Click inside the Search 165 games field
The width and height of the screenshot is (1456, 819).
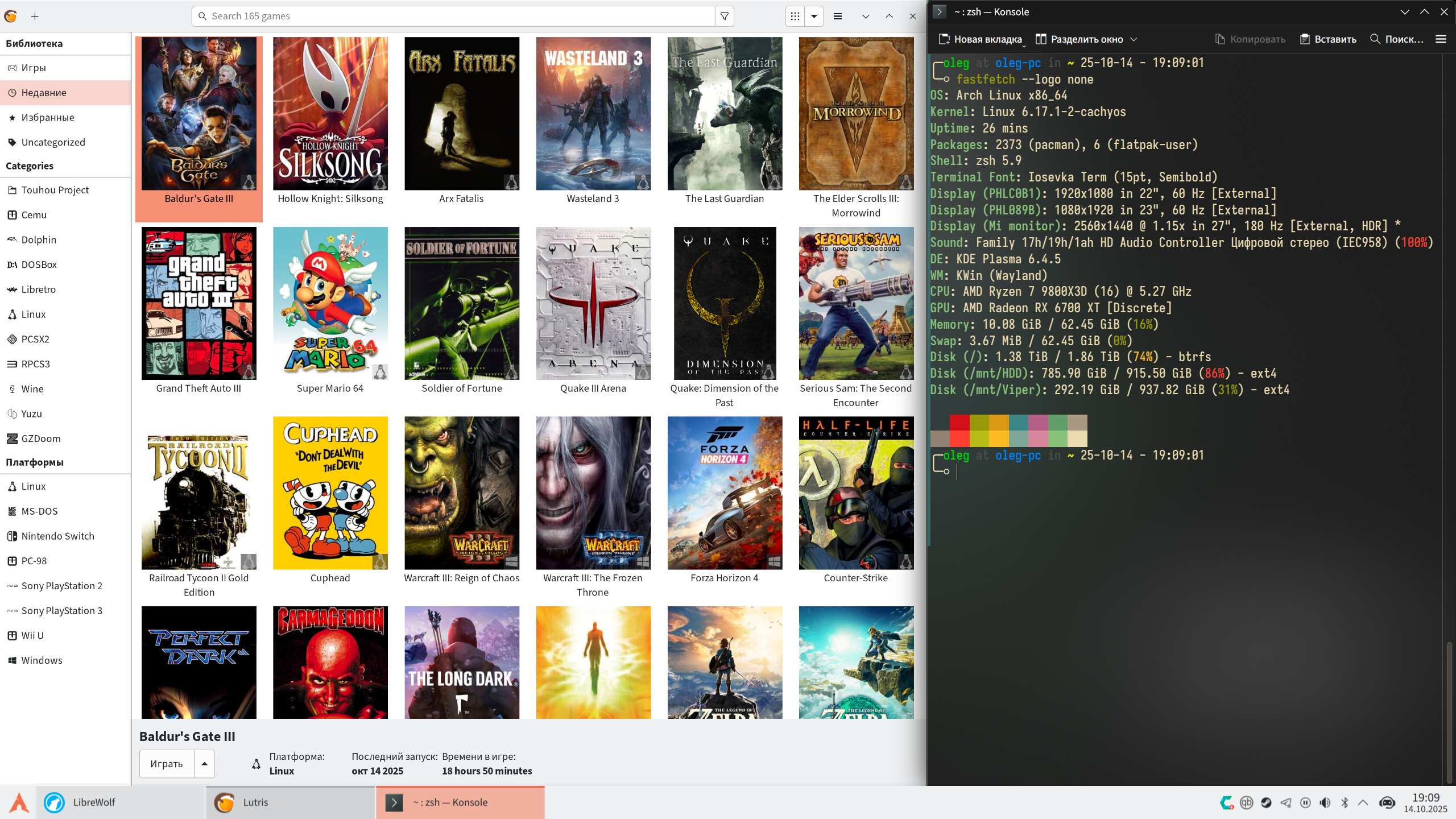pos(455,16)
